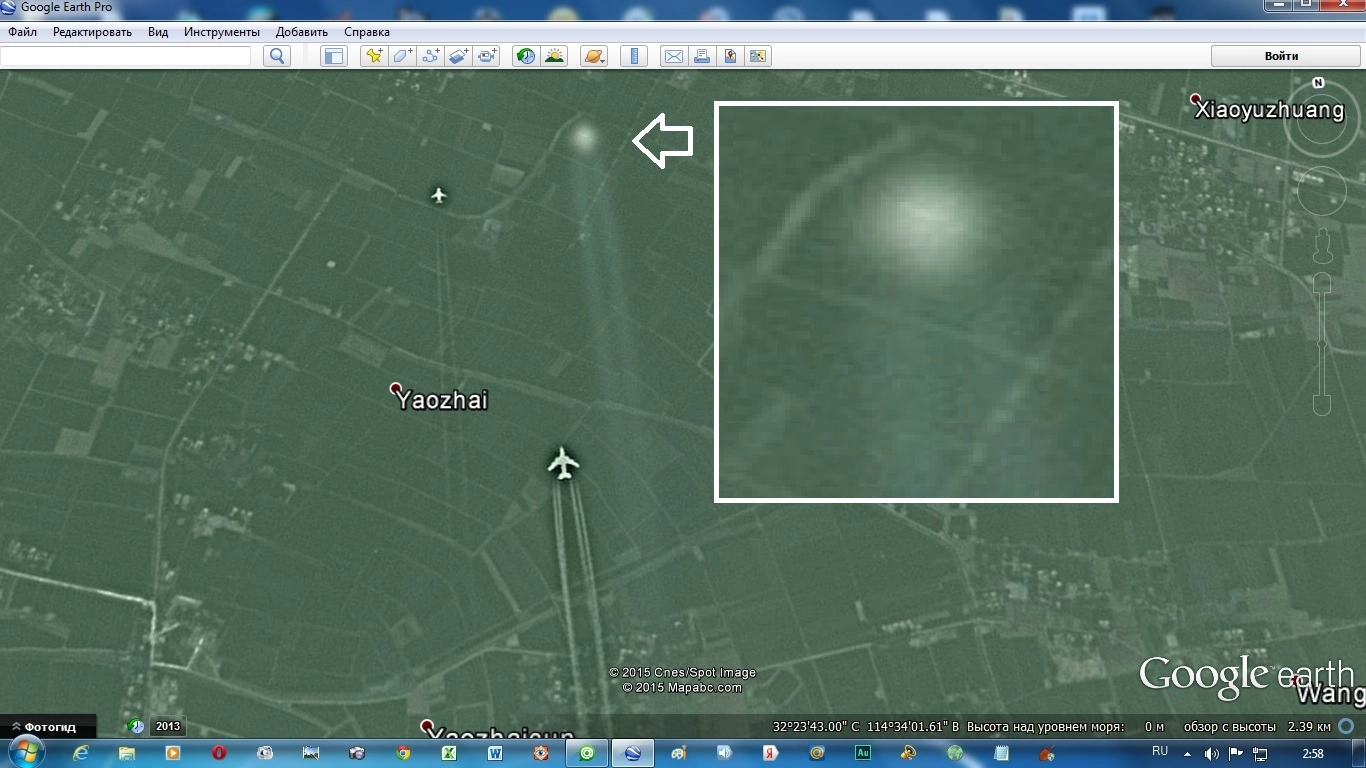This screenshot has height=768, width=1366.
Task: Add a new placemark with the pin icon
Action: point(374,56)
